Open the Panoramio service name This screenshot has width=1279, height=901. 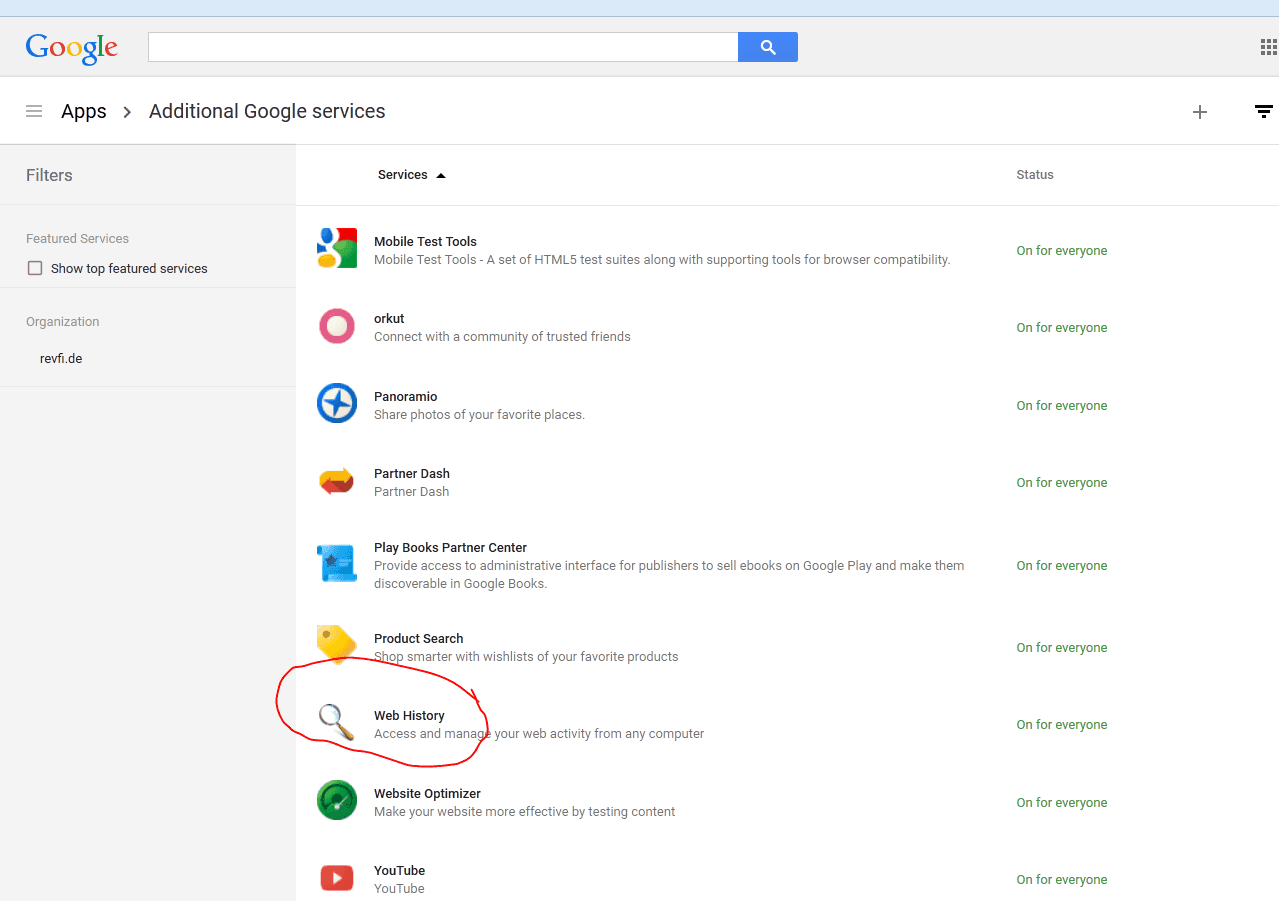pos(405,396)
